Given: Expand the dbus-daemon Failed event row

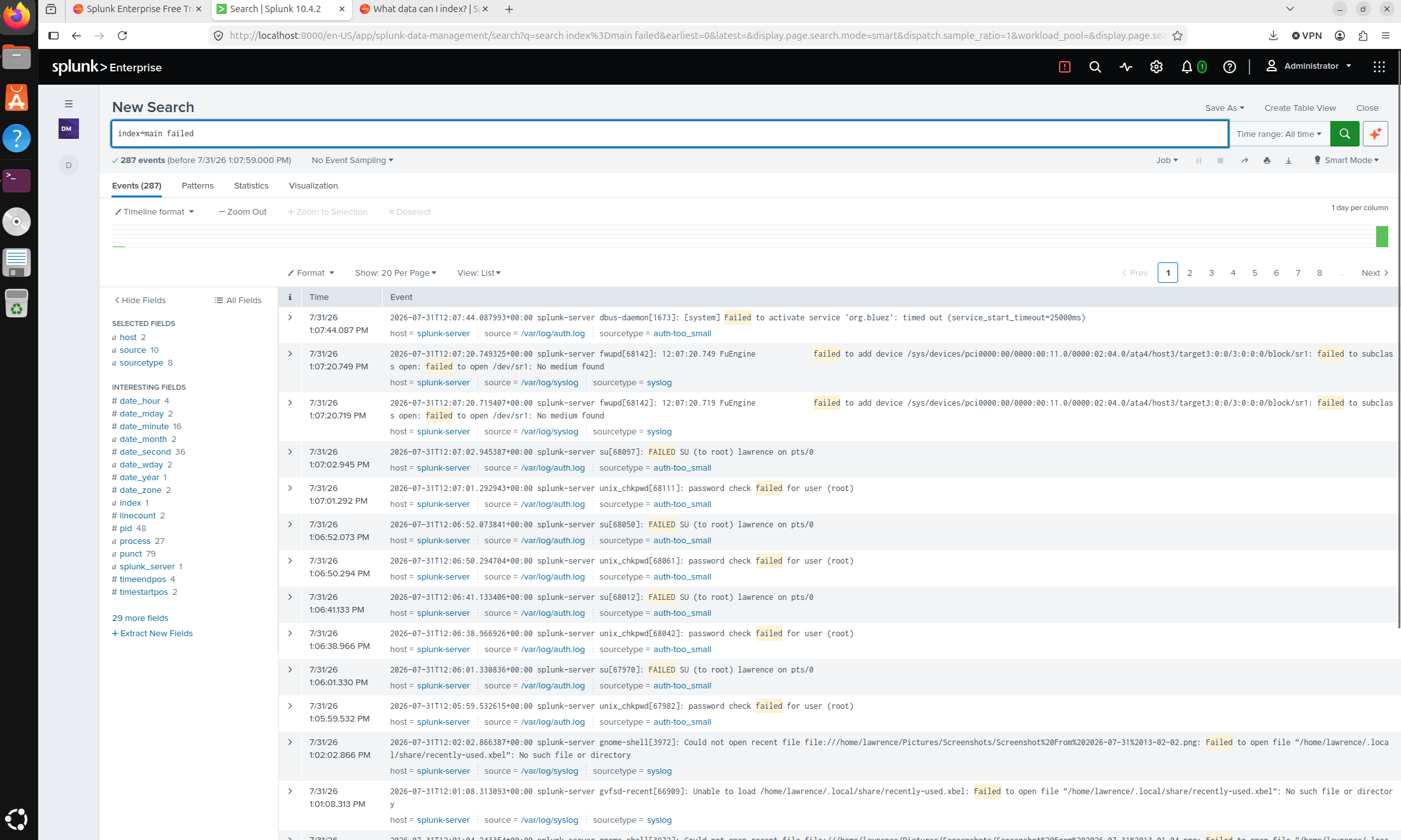Looking at the screenshot, I should point(290,318).
